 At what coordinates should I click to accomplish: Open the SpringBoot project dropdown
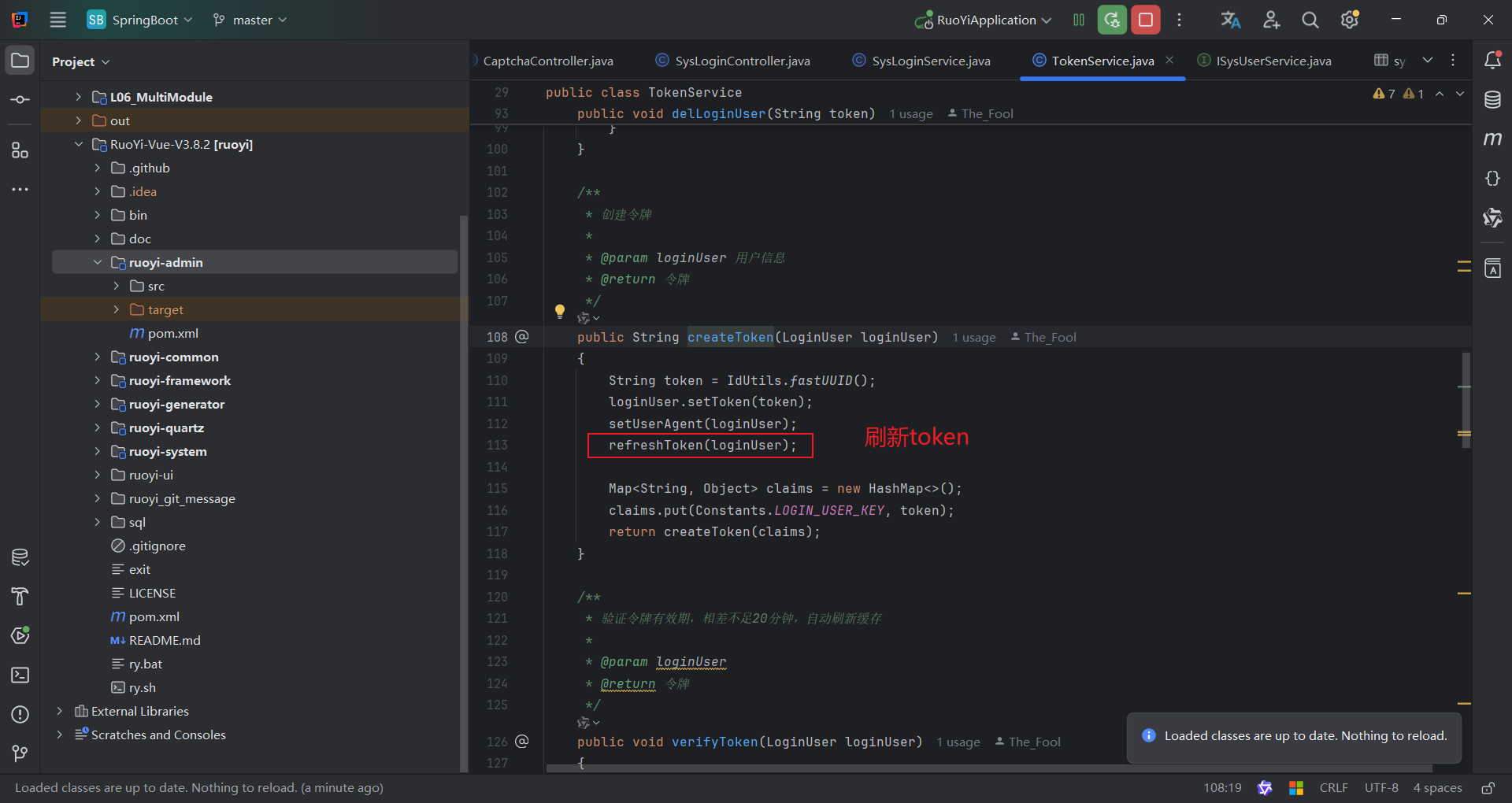139,20
